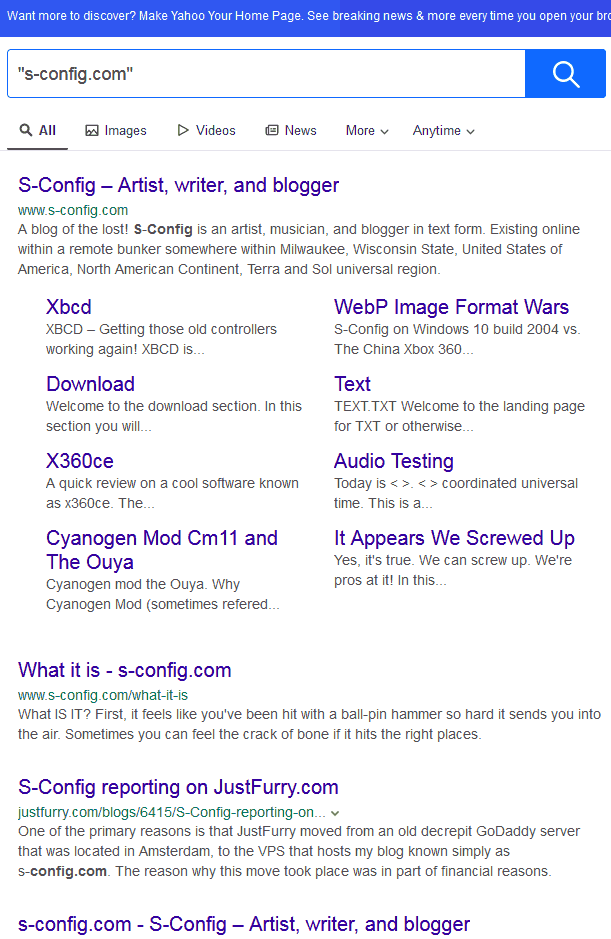Click the play triangle icon beside Videos
This screenshot has height=939, width=611.
point(183,130)
